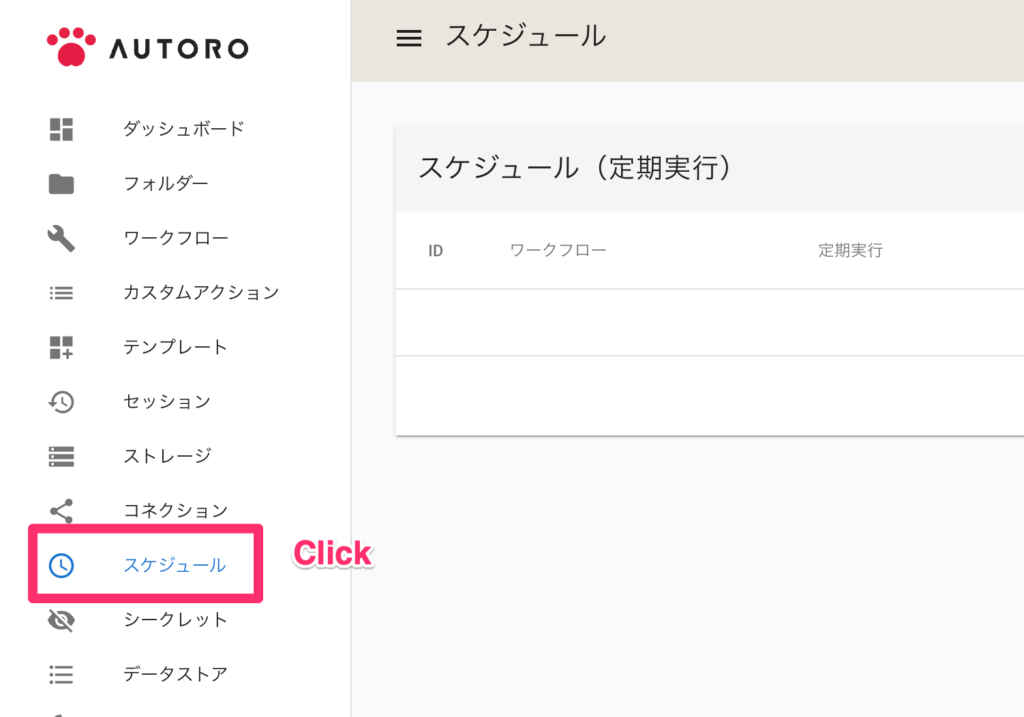Click the 定期実行 column header
1024x717 pixels.
(x=850, y=250)
